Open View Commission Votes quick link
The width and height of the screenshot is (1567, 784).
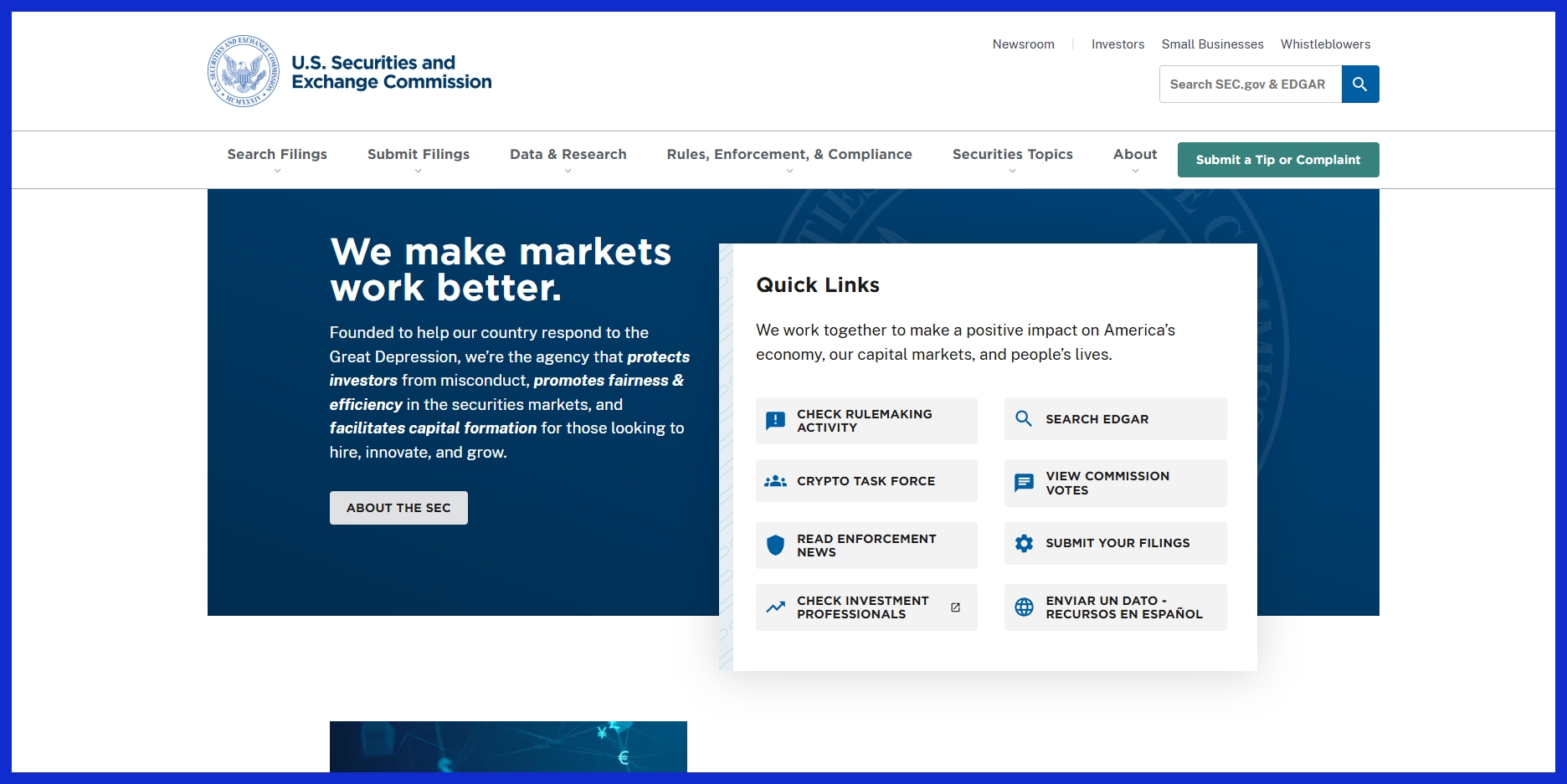1116,483
